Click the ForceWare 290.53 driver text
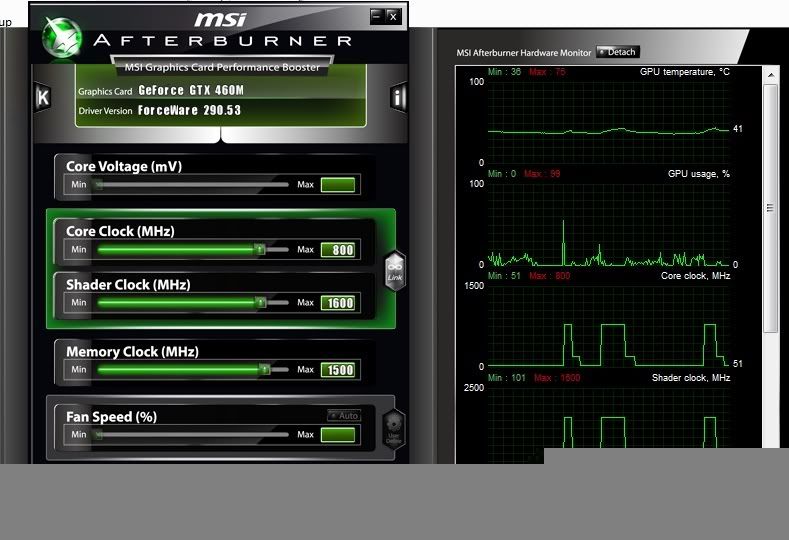The image size is (789, 540). point(189,110)
